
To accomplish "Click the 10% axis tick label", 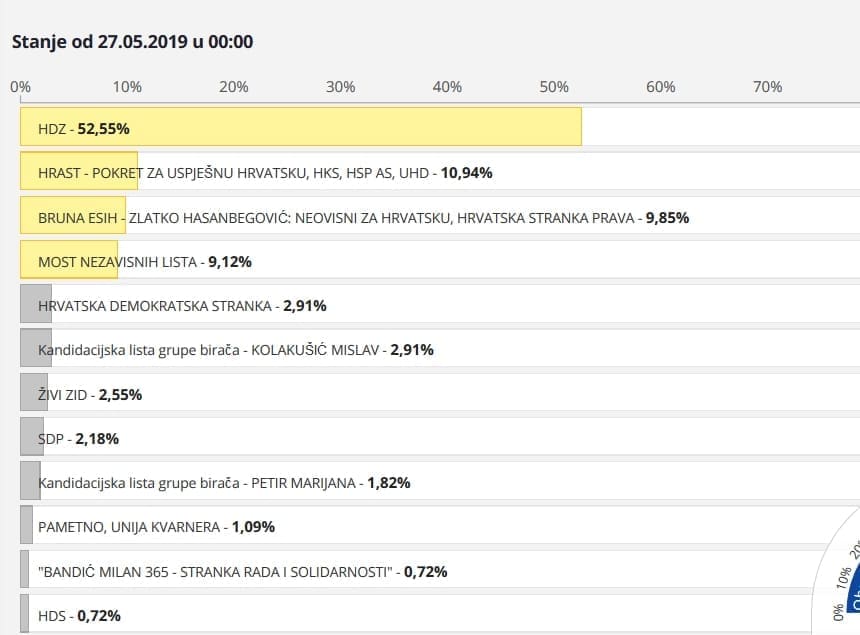I will pos(127,87).
